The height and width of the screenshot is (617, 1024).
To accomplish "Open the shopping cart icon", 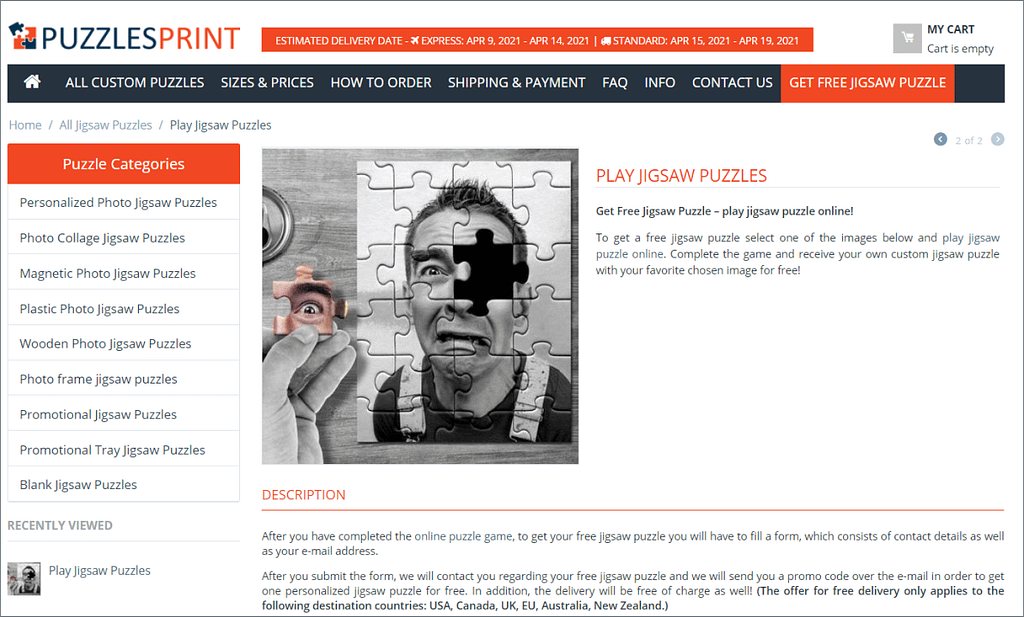I will (x=907, y=38).
